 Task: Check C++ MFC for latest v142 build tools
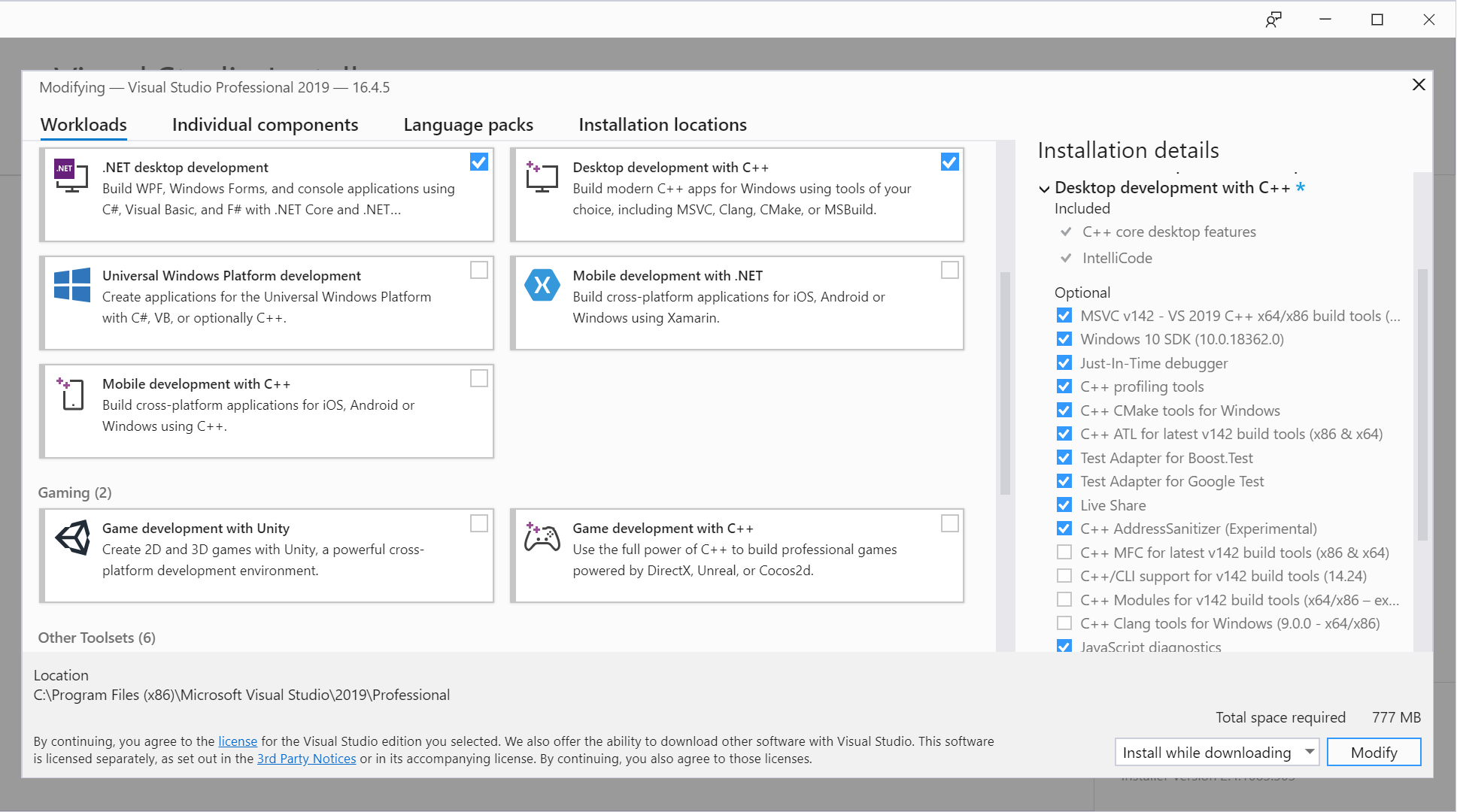1064,552
